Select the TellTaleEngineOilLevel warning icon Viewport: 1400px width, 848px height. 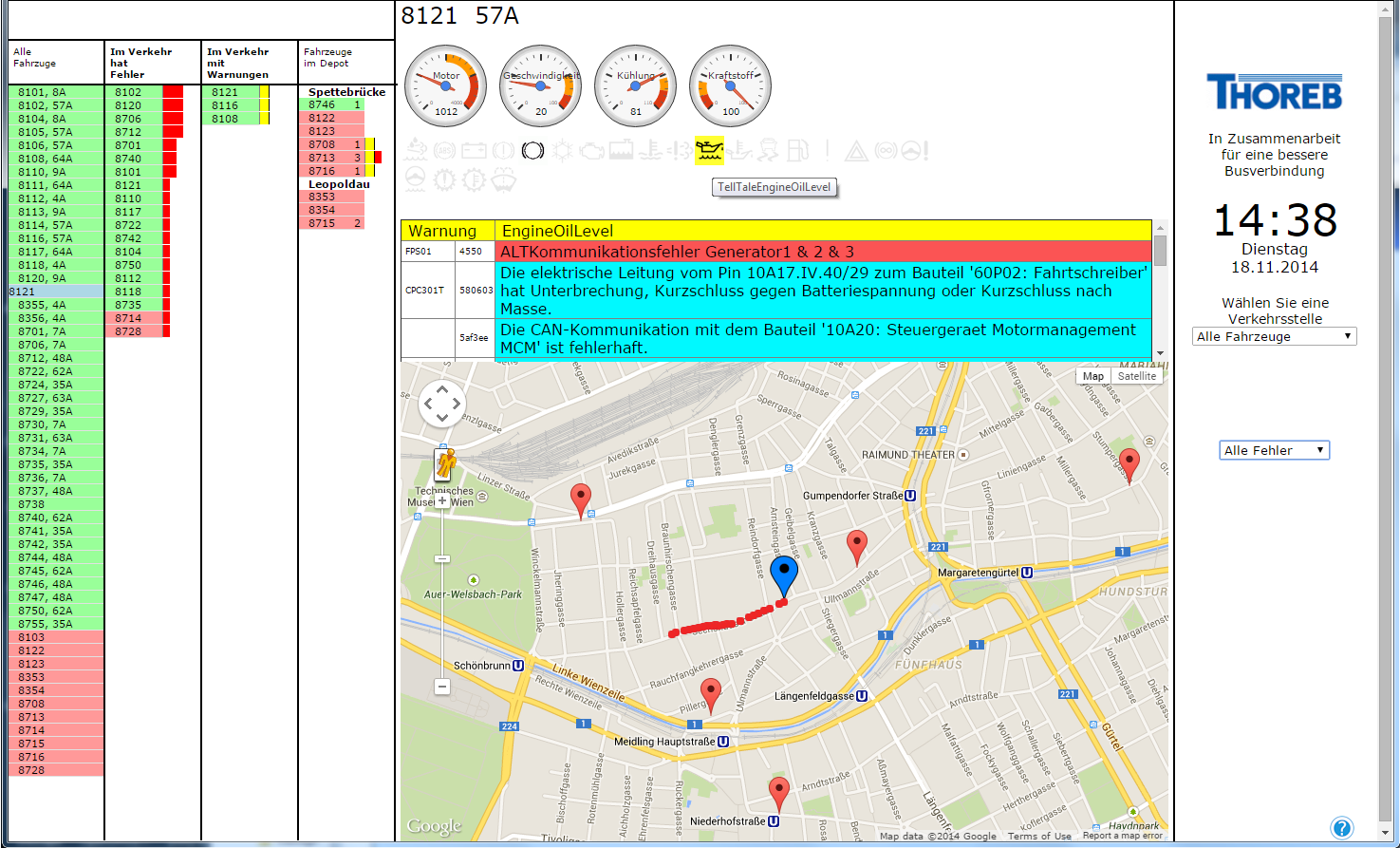tap(709, 149)
